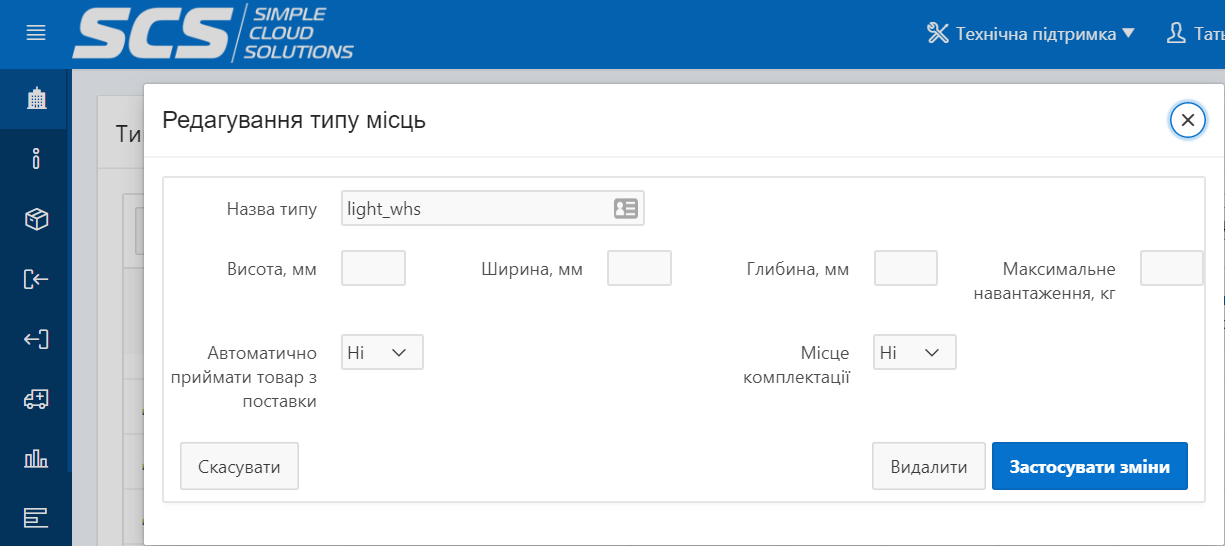This screenshot has height=546, width=1225.
Task: Open the outgoing arrow sidebar icon
Action: (x=36, y=339)
